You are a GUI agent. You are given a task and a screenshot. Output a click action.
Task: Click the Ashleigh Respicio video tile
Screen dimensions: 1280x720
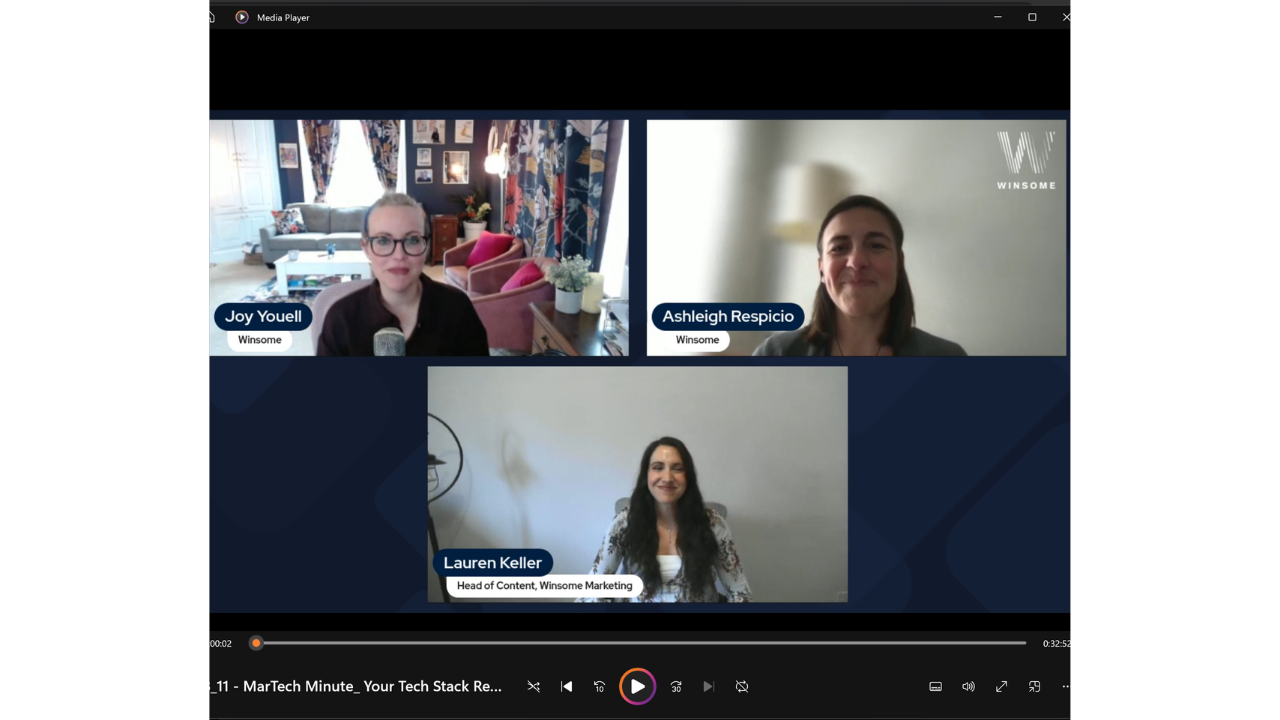pyautogui.click(x=856, y=237)
